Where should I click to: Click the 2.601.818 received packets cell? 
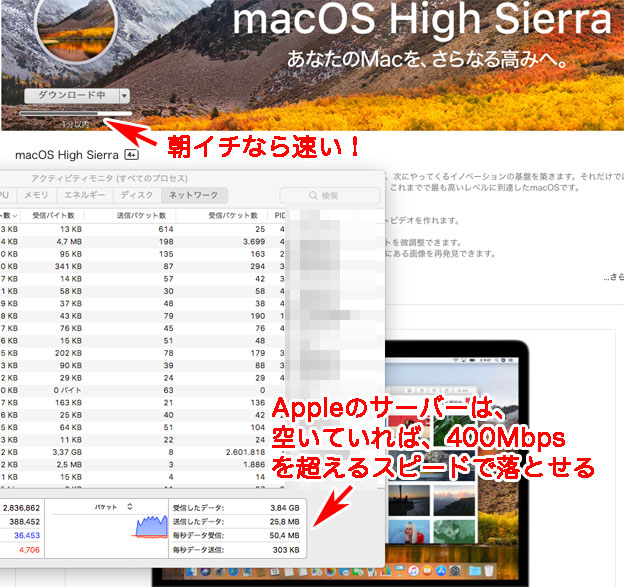[x=246, y=452]
